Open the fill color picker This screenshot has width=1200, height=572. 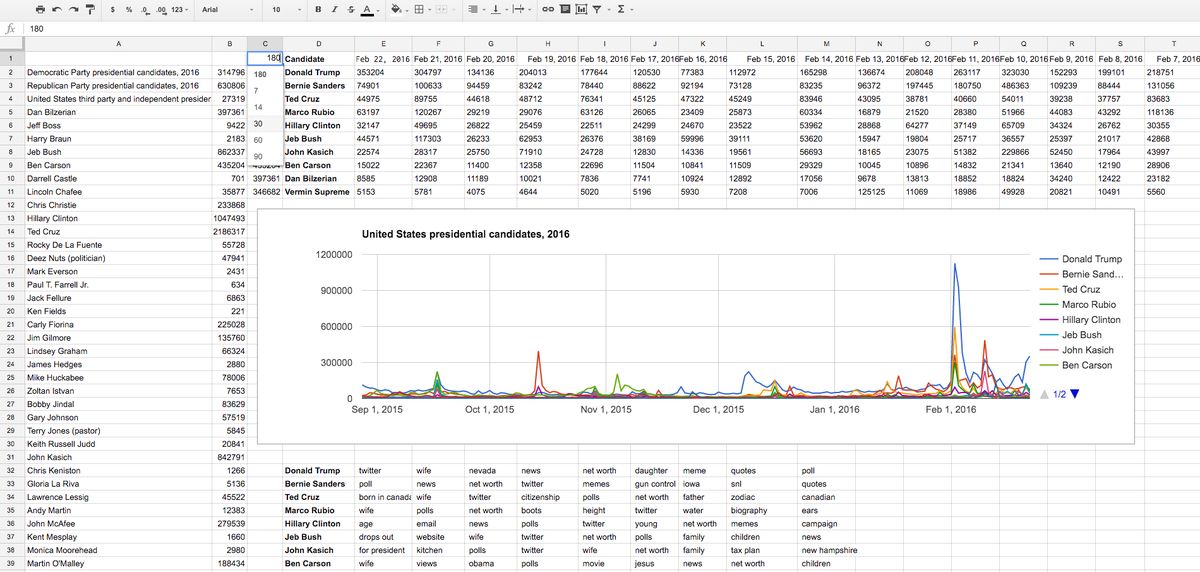click(x=396, y=9)
